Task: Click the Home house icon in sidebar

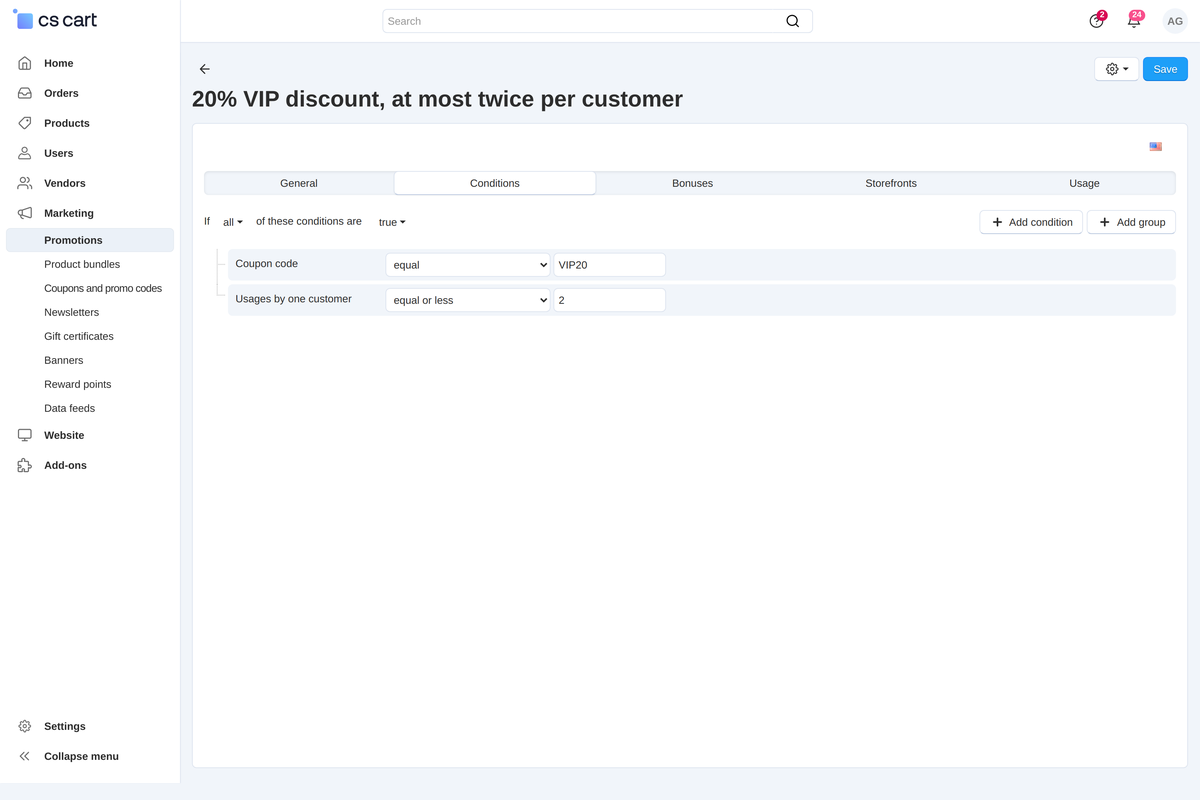Action: click(25, 63)
